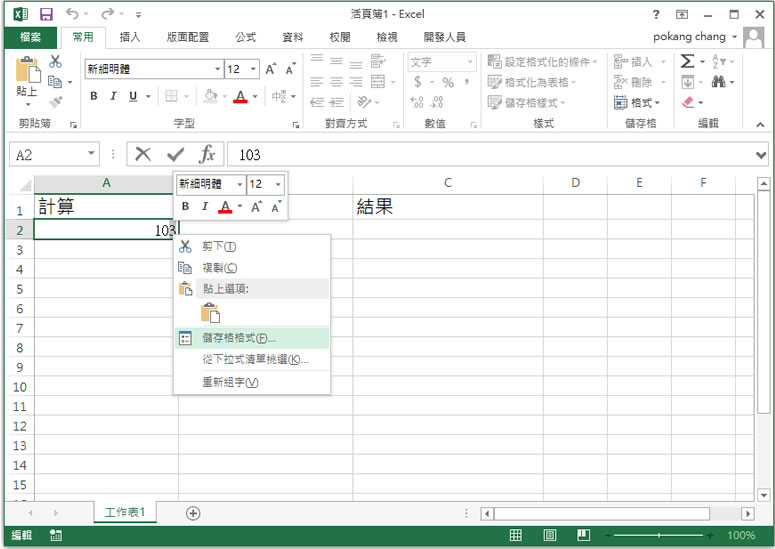
Task: Click 設定格式化的條件 conditional formatting button
Action: [x=542, y=62]
